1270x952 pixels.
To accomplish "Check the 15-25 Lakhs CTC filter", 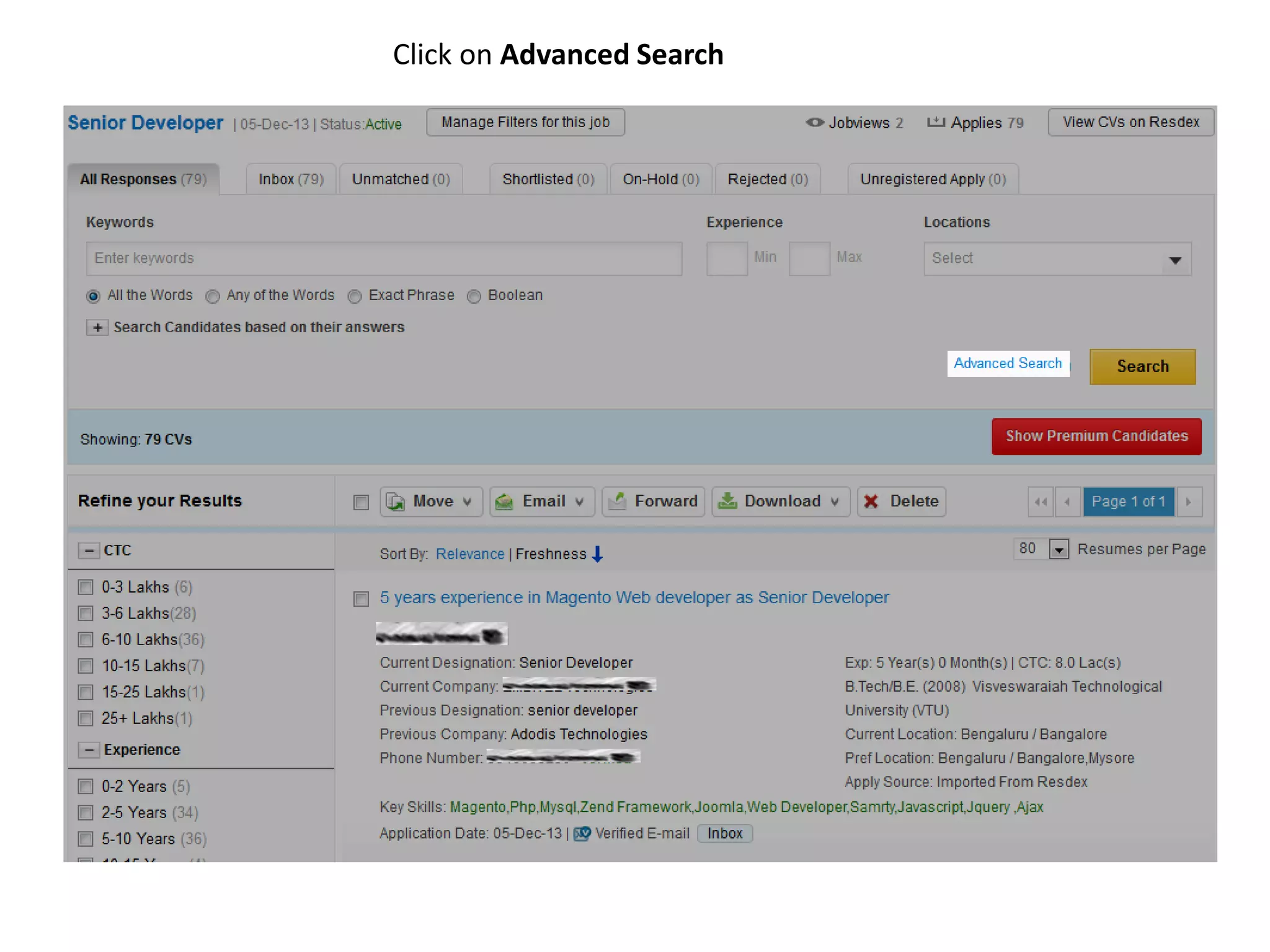I will click(x=86, y=692).
